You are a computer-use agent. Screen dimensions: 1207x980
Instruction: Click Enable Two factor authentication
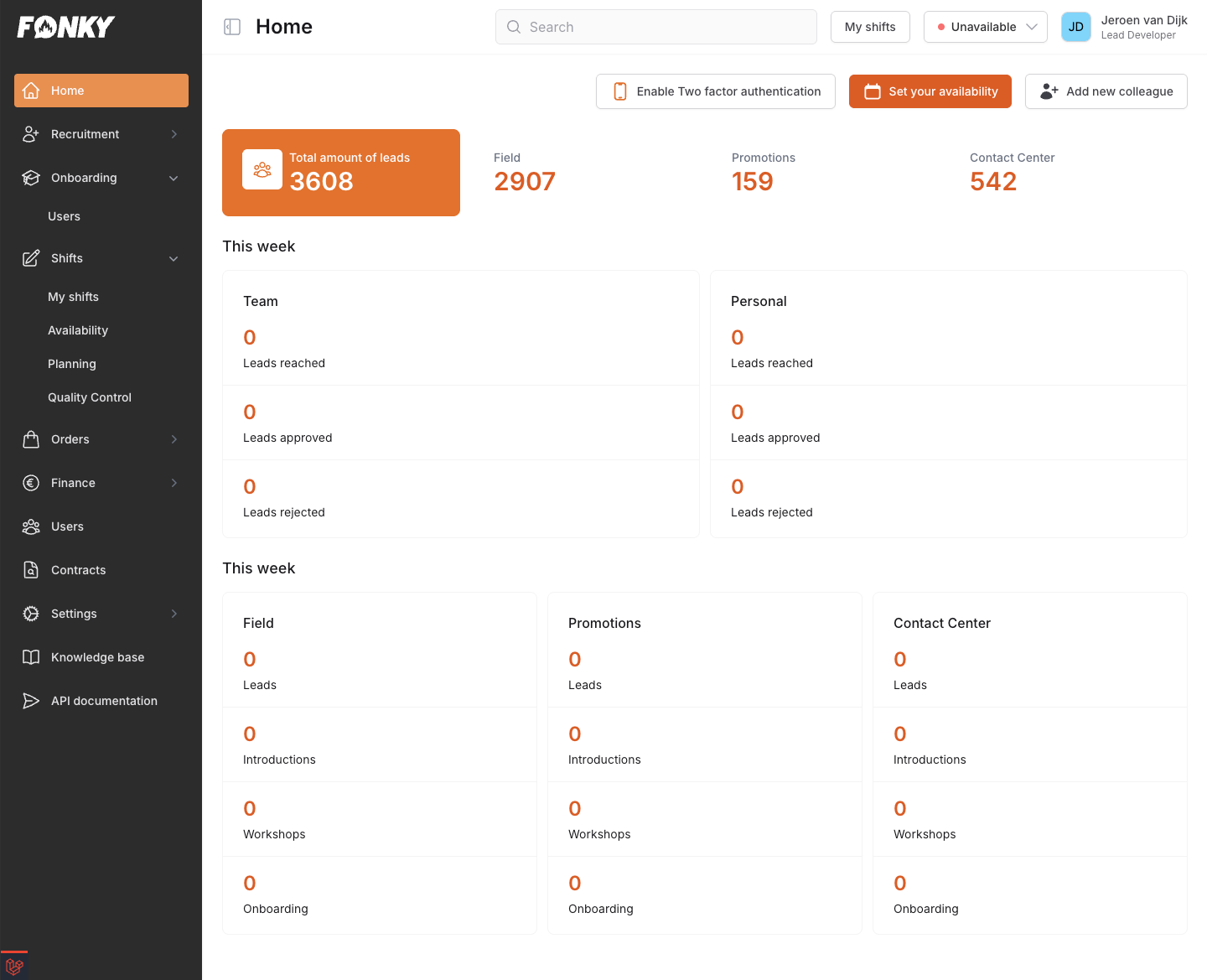pos(715,91)
